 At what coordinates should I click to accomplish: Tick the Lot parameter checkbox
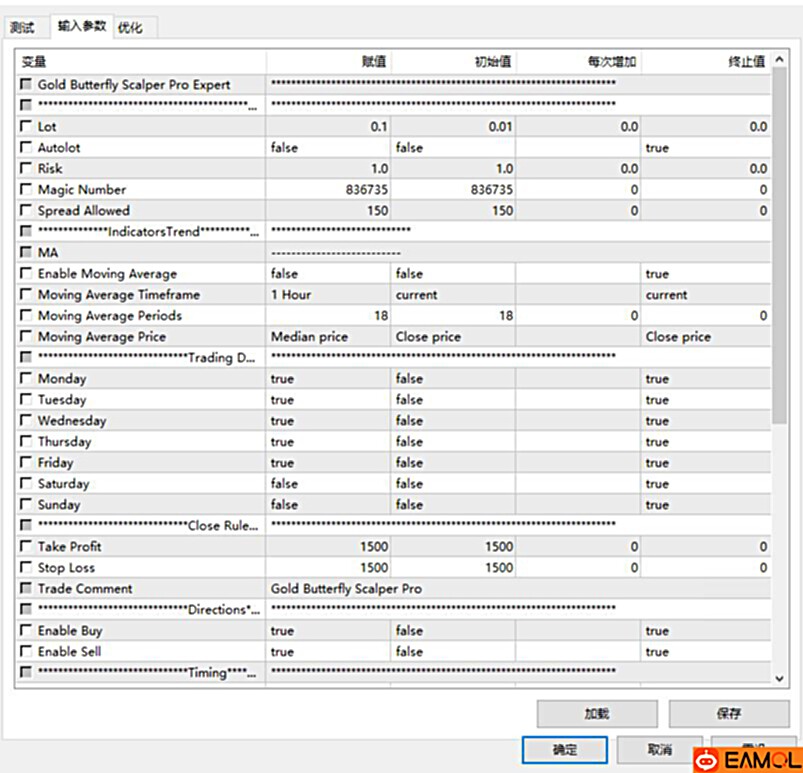coord(26,127)
